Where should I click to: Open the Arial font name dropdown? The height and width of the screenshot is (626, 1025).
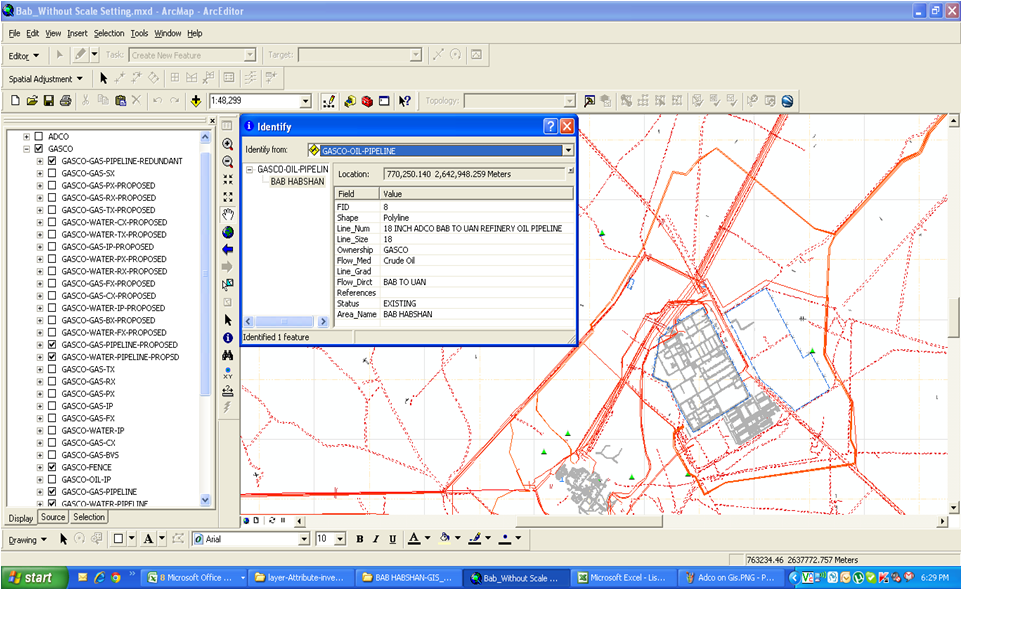point(304,539)
